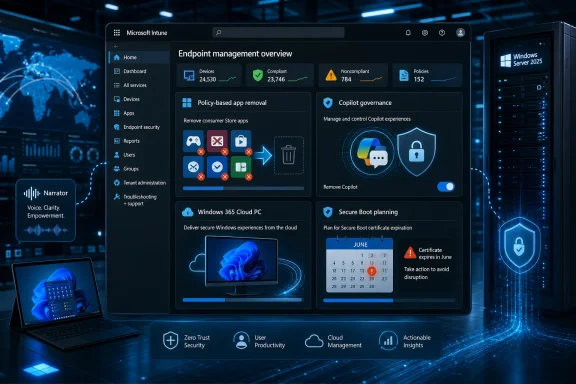Click the Certificate expires in June warning icon
576x384 pixels.
tap(410, 253)
